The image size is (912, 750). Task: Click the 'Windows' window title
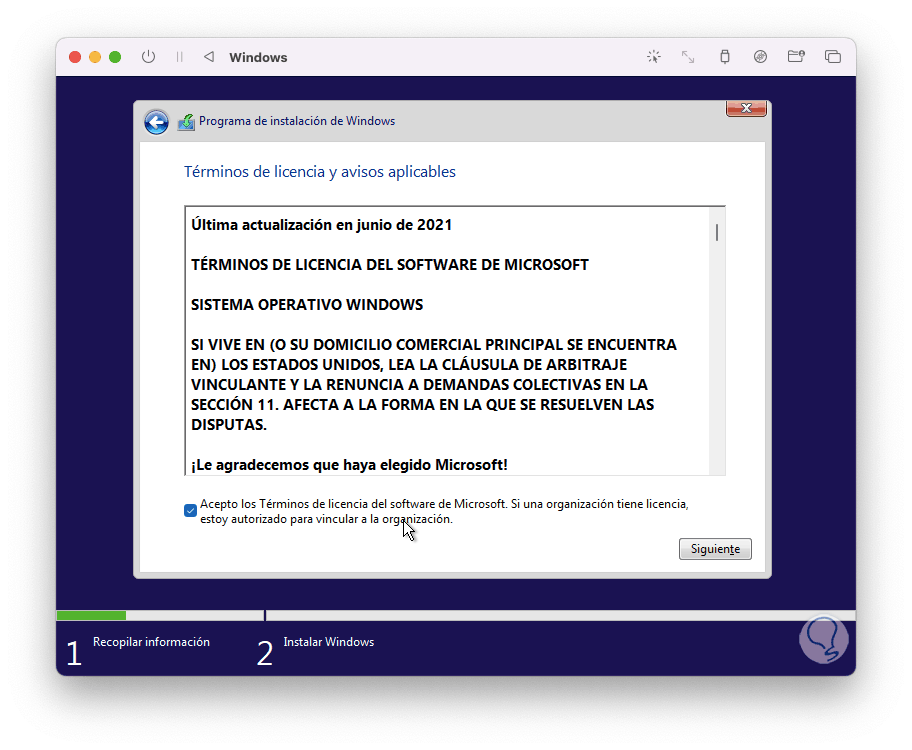258,57
